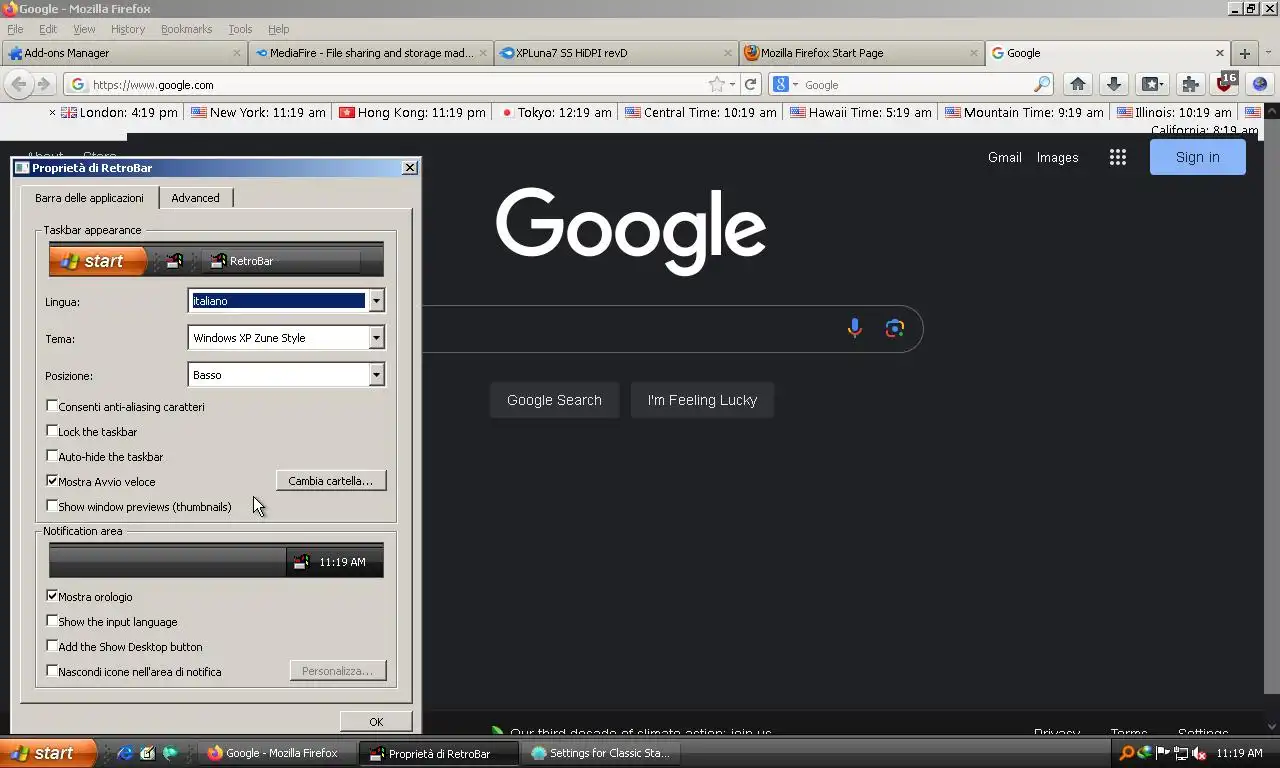This screenshot has height=768, width=1280.
Task: Click the globe icon at the toolbar end
Action: (x=1260, y=85)
